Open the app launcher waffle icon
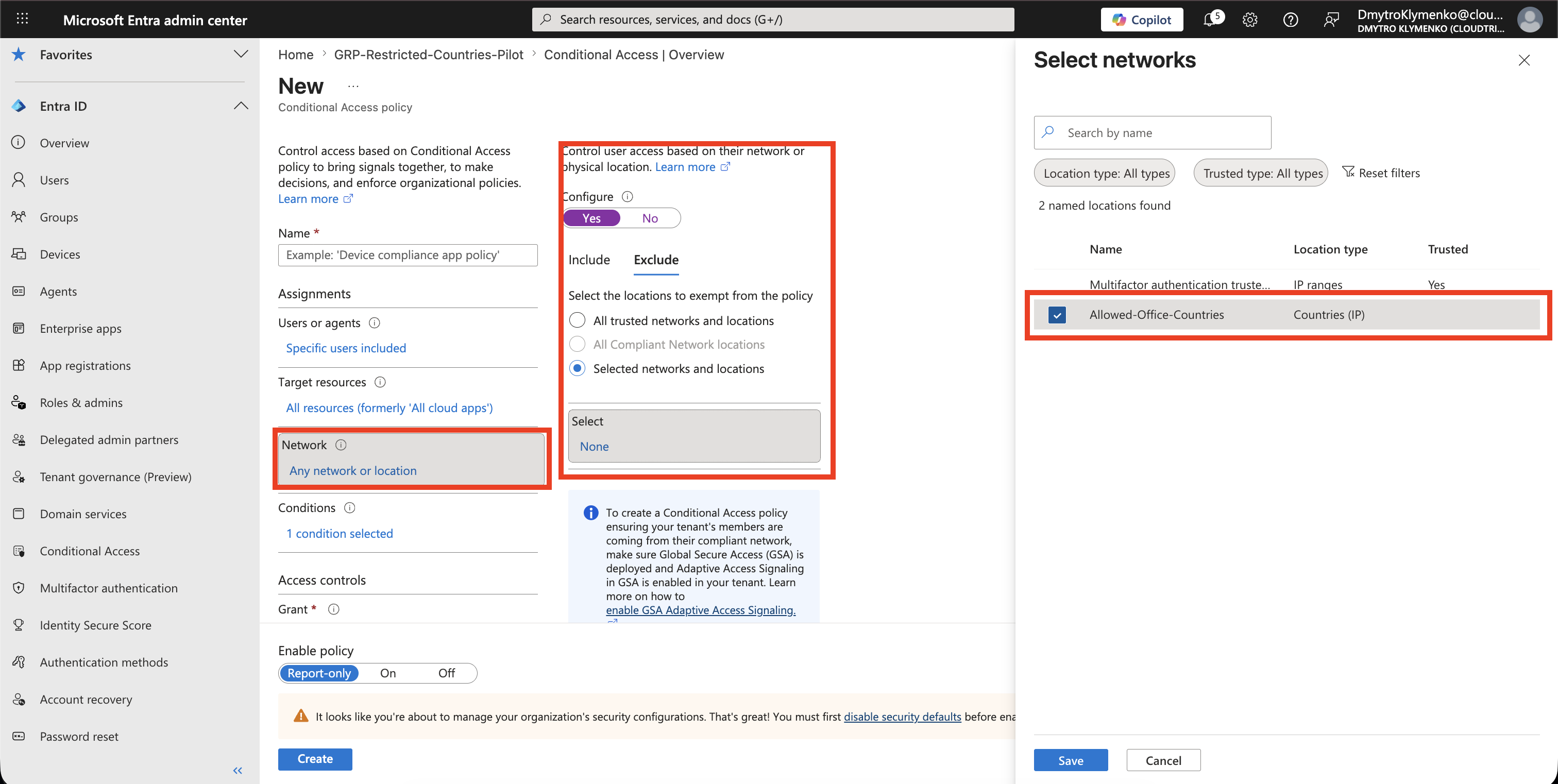 click(x=22, y=19)
